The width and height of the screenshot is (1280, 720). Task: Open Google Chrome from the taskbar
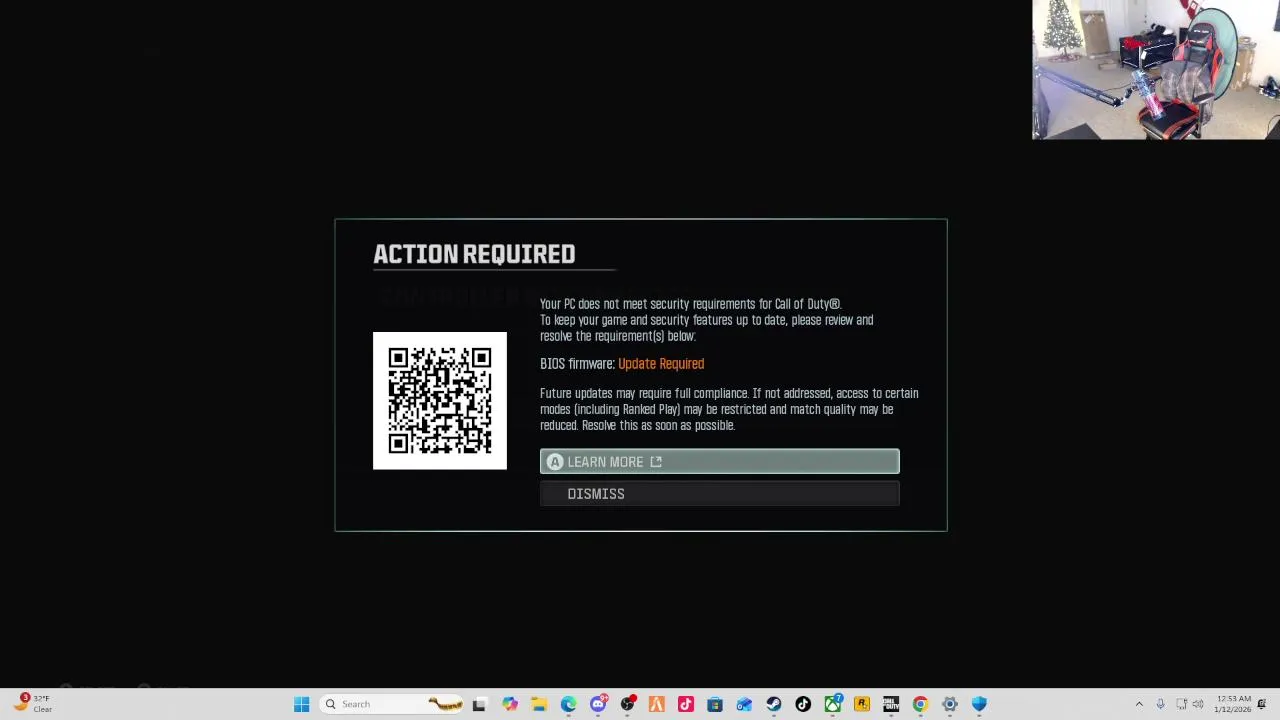pos(920,704)
